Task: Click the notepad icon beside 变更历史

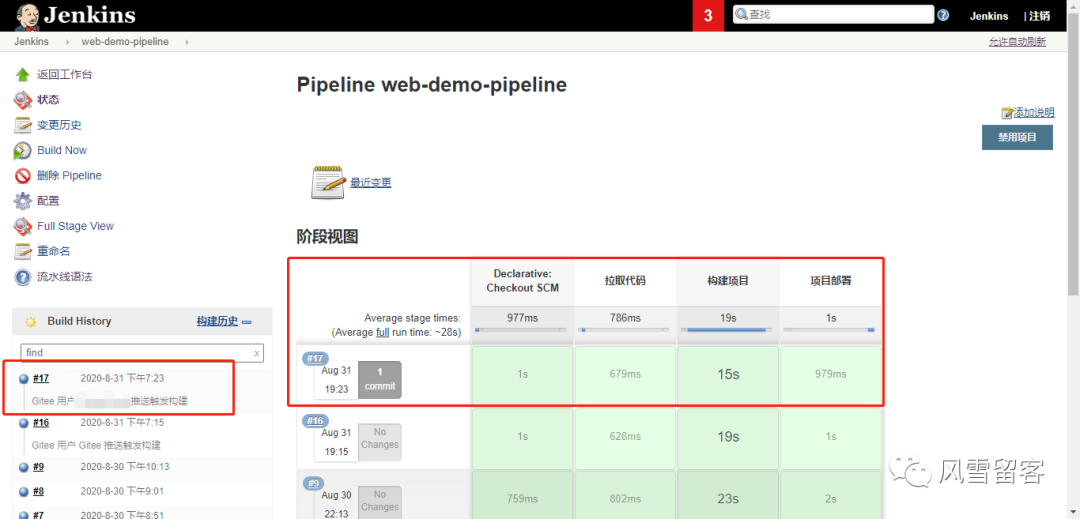Action: (x=23, y=125)
